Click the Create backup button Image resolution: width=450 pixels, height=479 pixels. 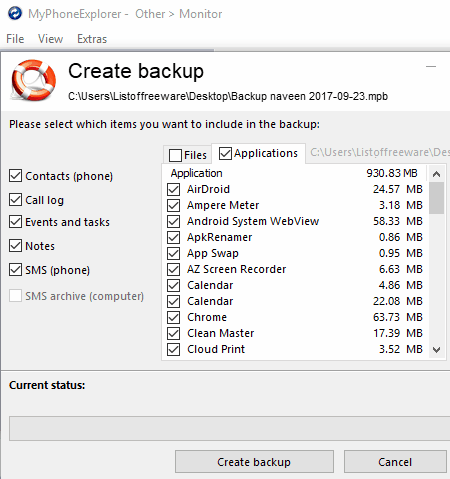pyautogui.click(x=254, y=462)
